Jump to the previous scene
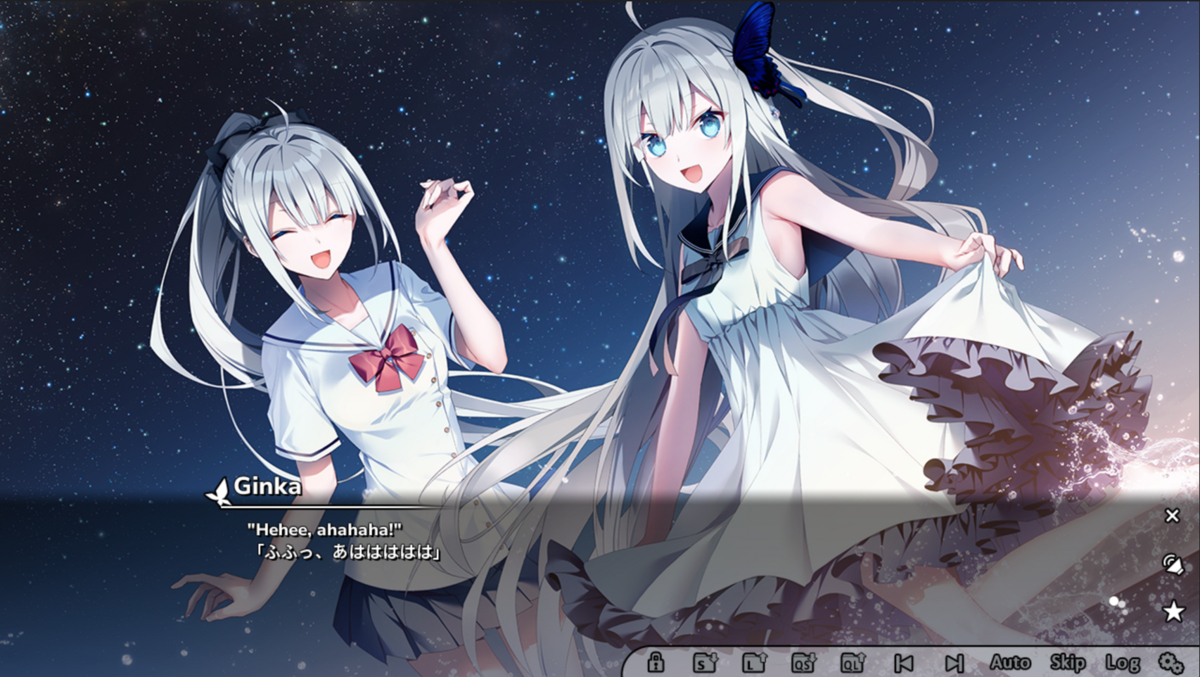 click(x=904, y=662)
